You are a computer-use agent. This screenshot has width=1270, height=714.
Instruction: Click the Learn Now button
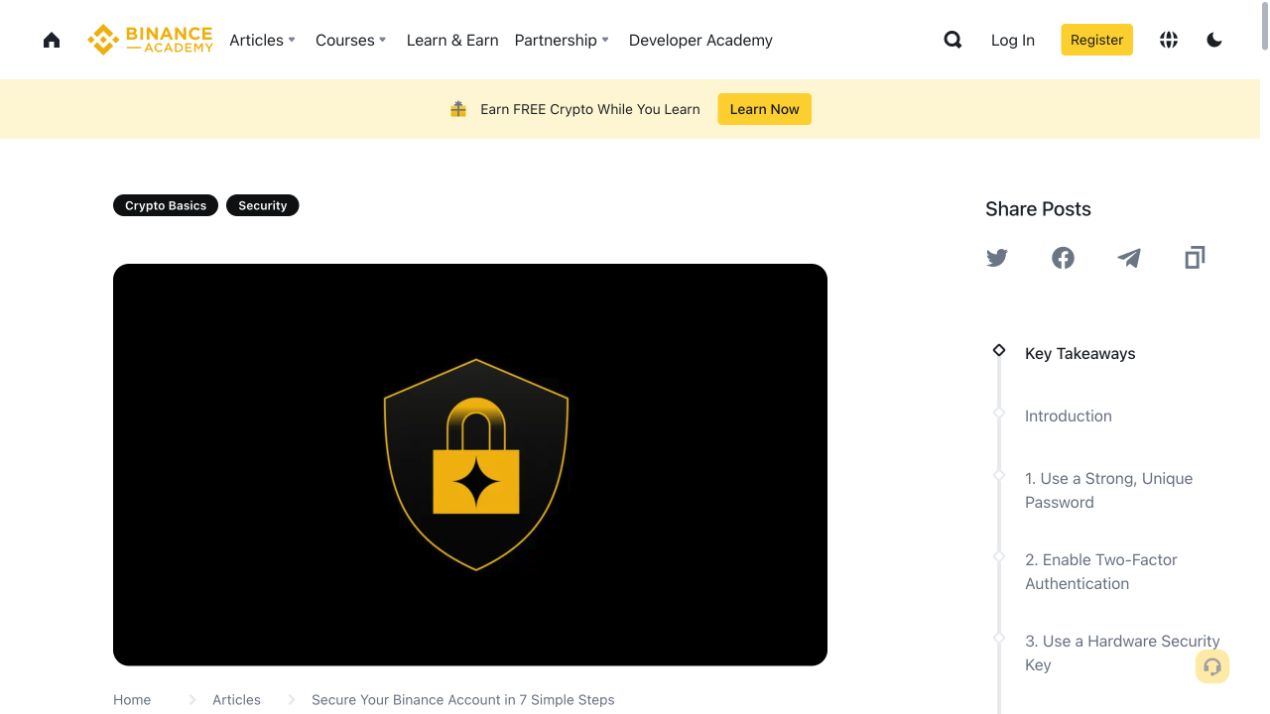764,109
